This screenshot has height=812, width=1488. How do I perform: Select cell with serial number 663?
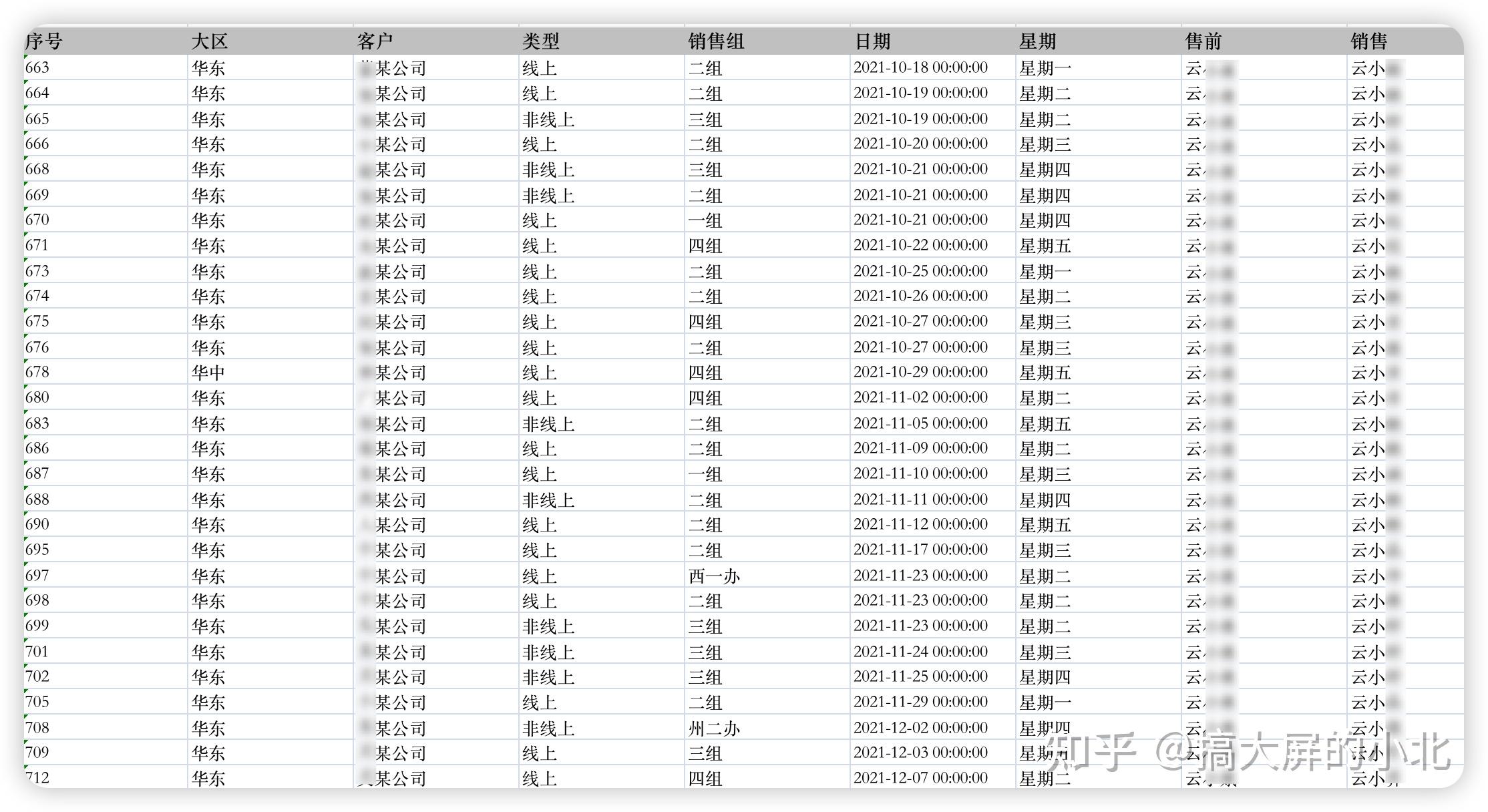(x=37, y=67)
